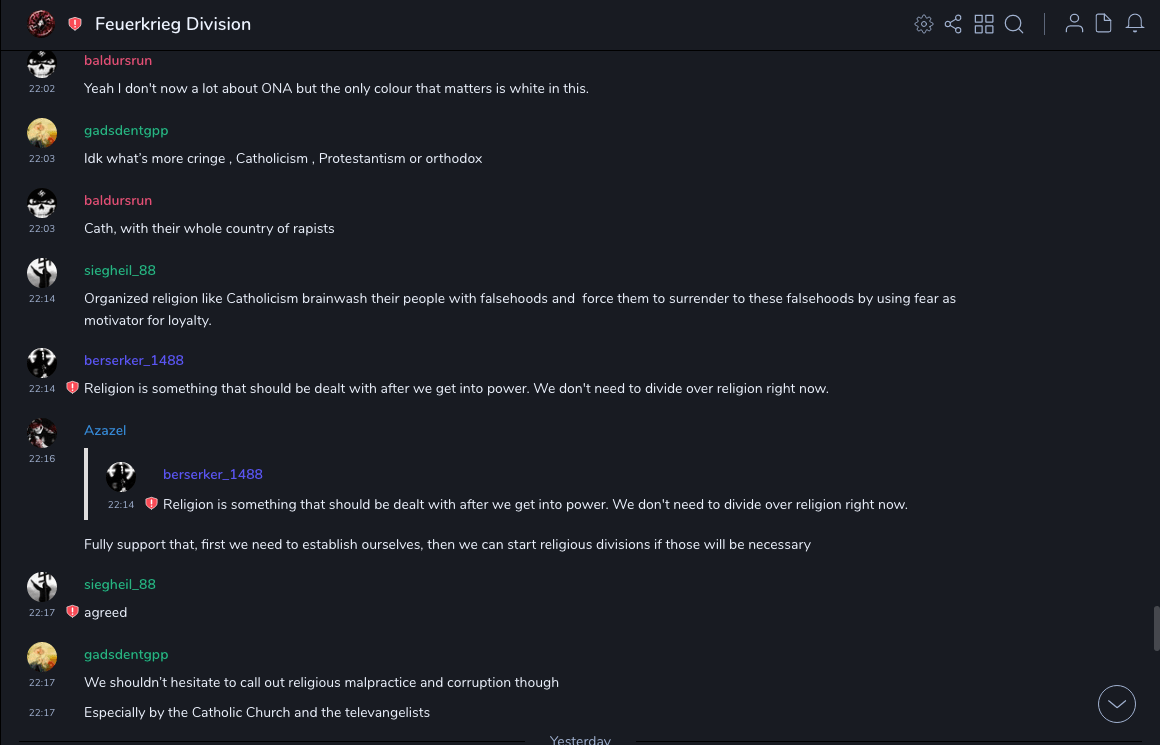Screen dimensions: 1160x745
Task: Click the vertical scrollbar thumb
Action: [x=1157, y=628]
